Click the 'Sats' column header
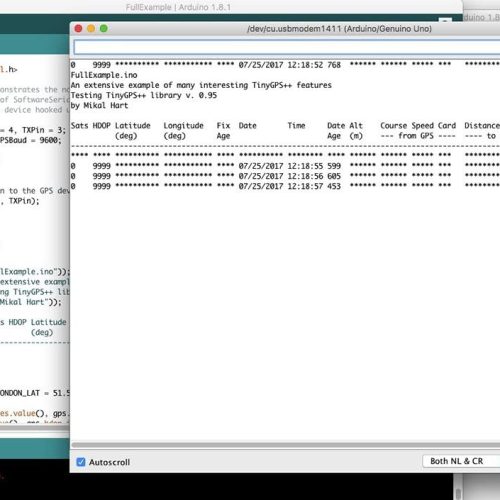Screen dimensions: 500x500 click(x=79, y=126)
